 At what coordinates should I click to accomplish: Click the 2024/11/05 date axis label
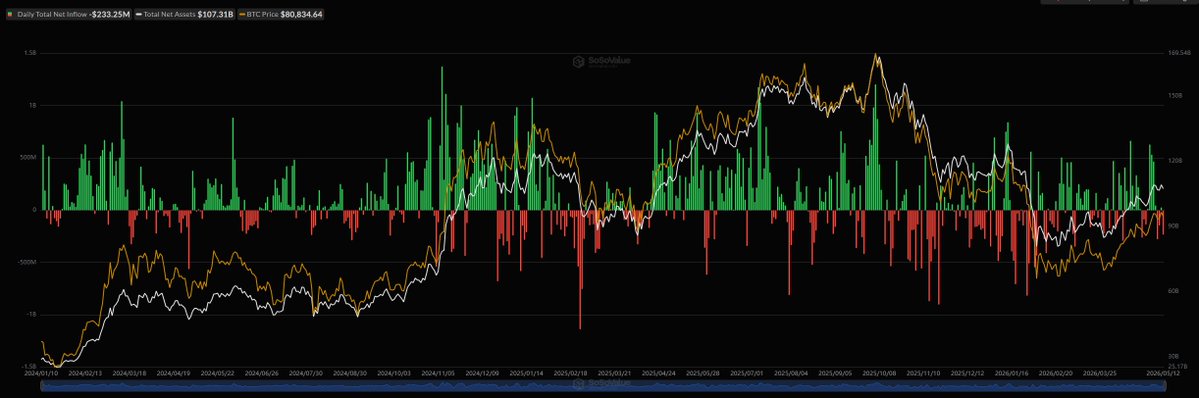tap(437, 374)
